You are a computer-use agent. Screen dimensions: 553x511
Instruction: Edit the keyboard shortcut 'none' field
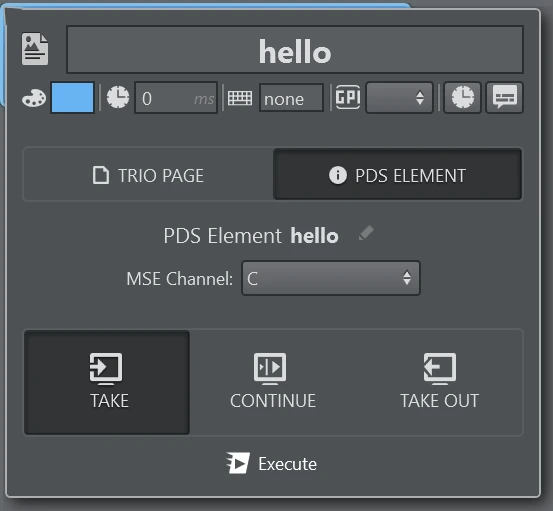[291, 98]
